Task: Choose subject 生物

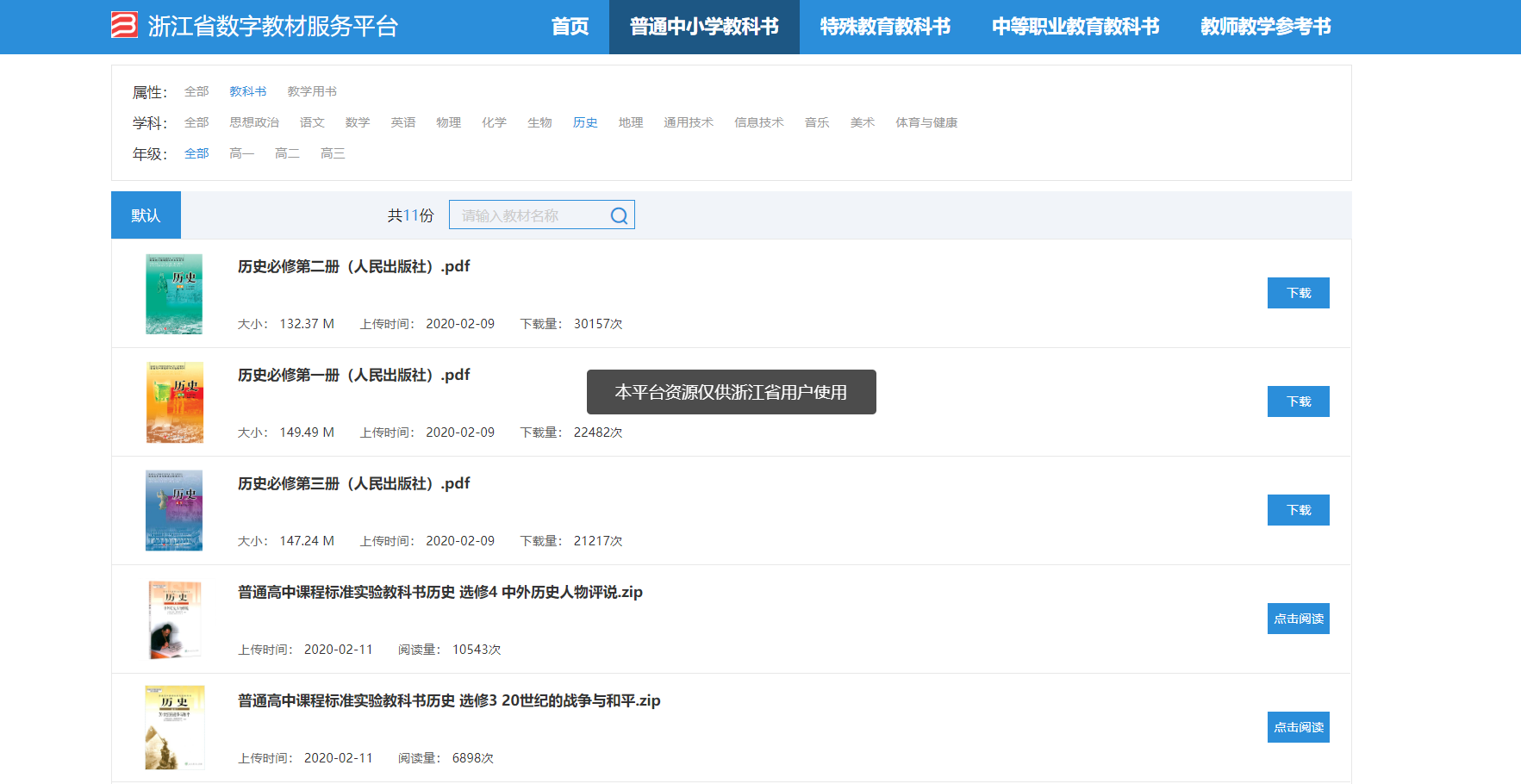Action: pos(540,122)
